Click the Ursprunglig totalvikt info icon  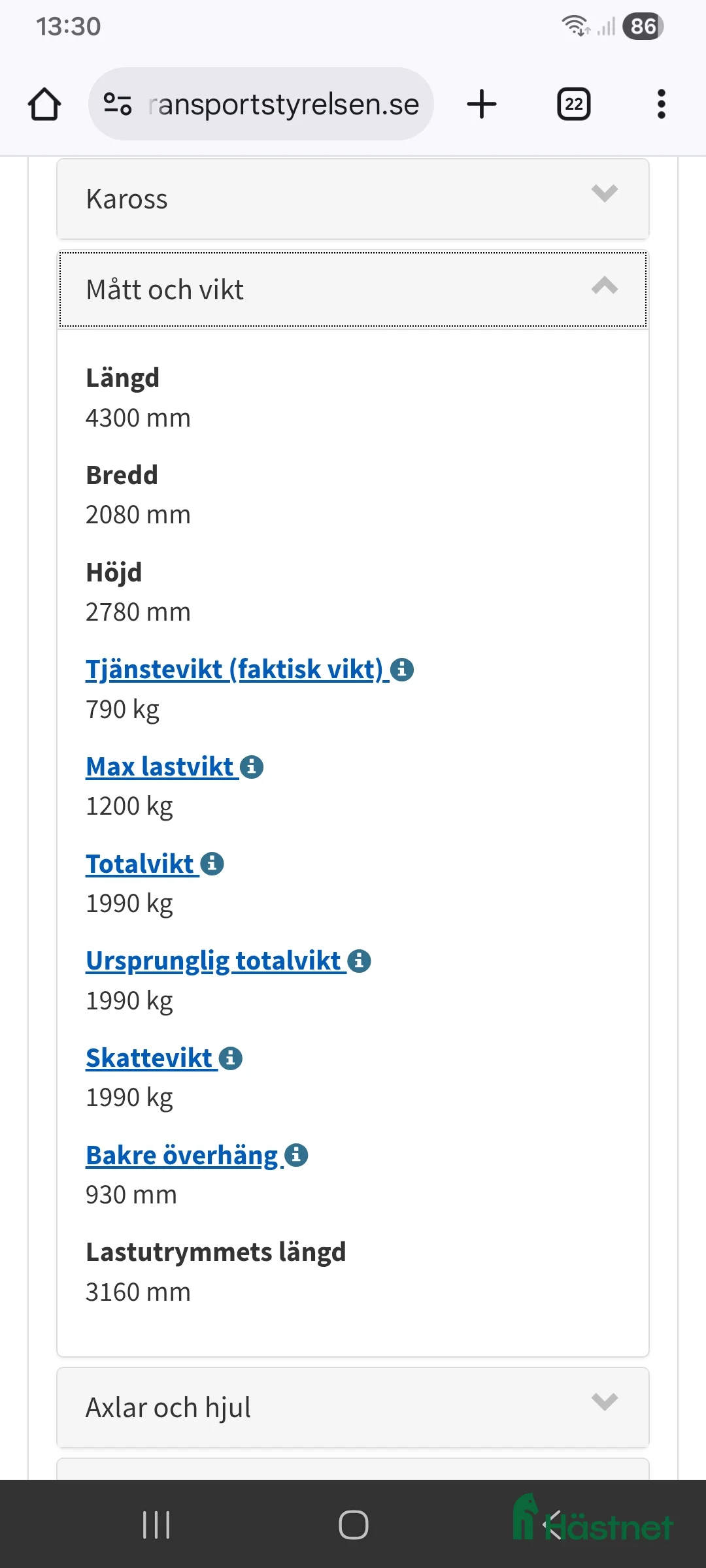click(359, 960)
